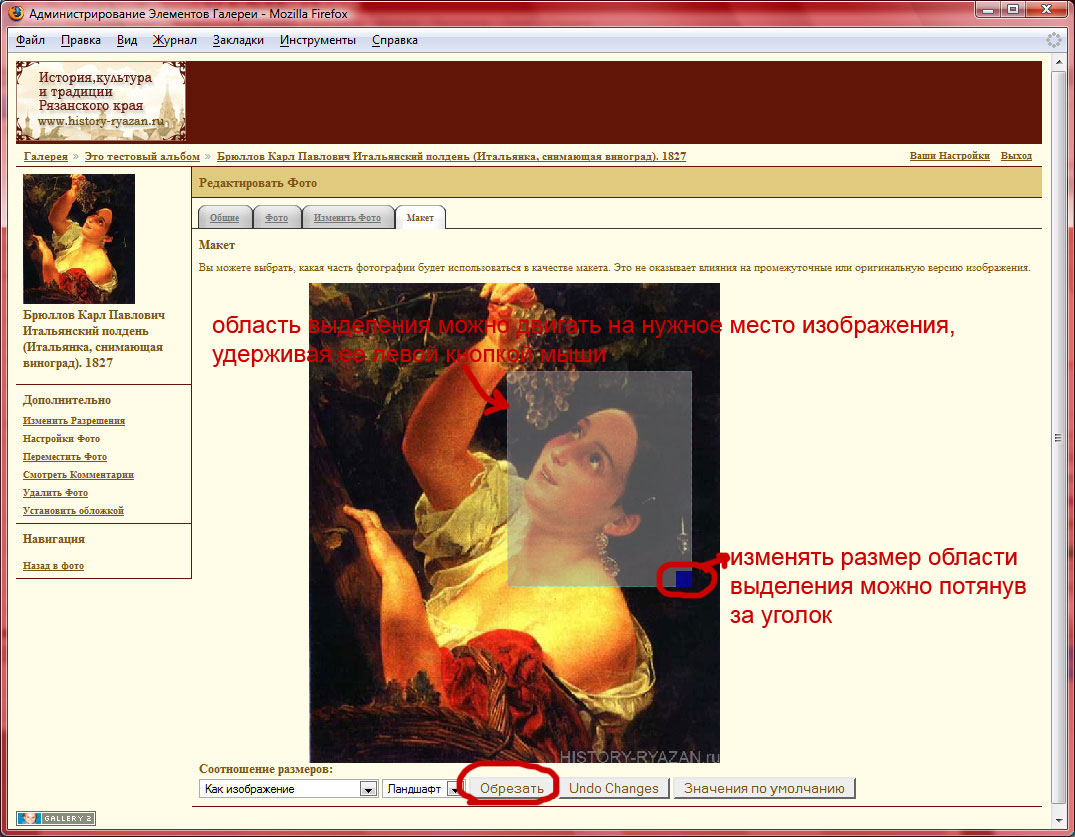Click inside the highlighted crop selection area
The height and width of the screenshot is (837, 1075).
pyautogui.click(x=599, y=478)
